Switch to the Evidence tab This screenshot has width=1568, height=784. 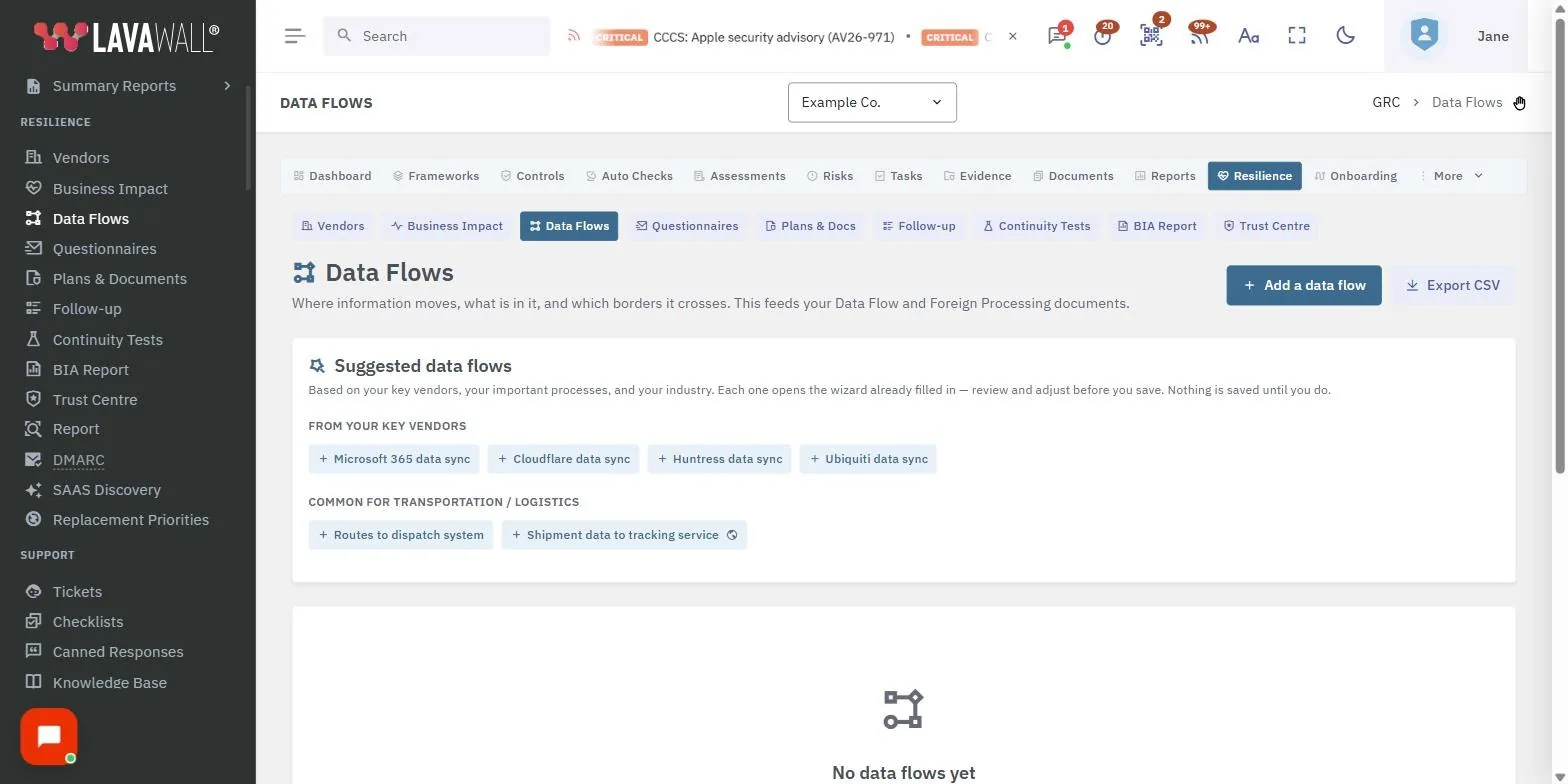(977, 176)
